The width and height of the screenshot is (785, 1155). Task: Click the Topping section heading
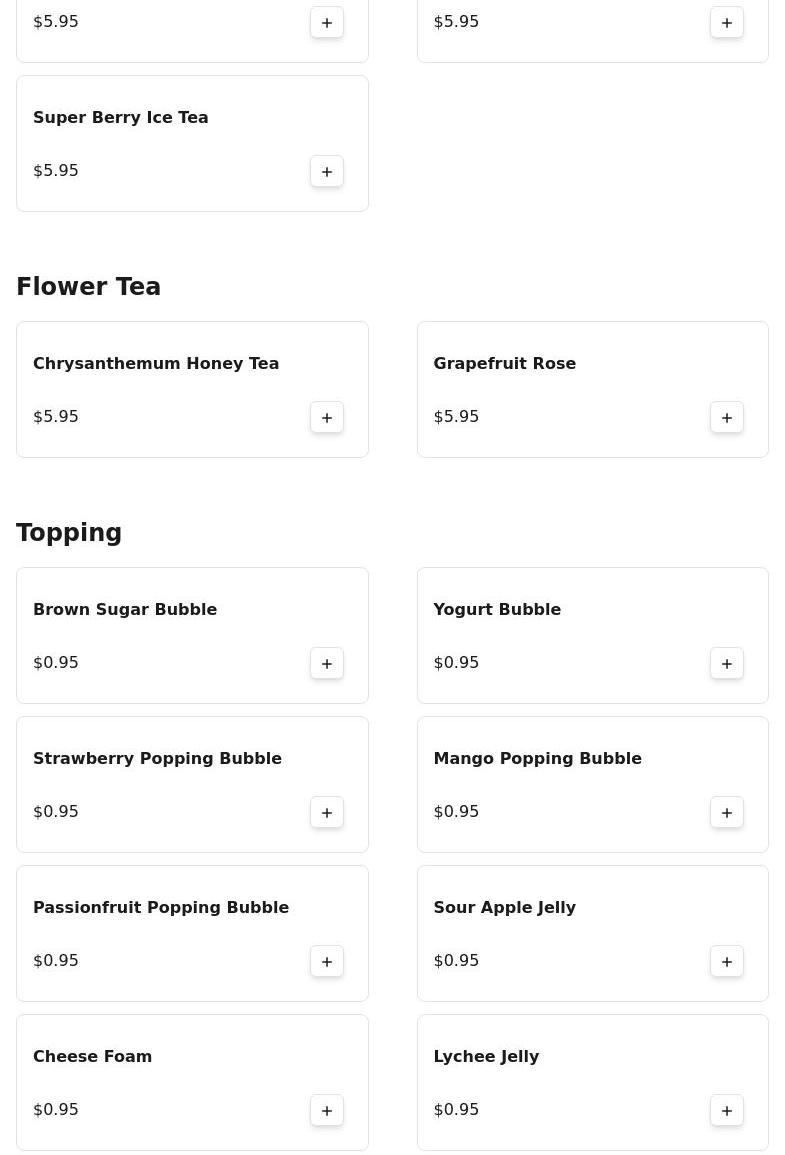(69, 533)
